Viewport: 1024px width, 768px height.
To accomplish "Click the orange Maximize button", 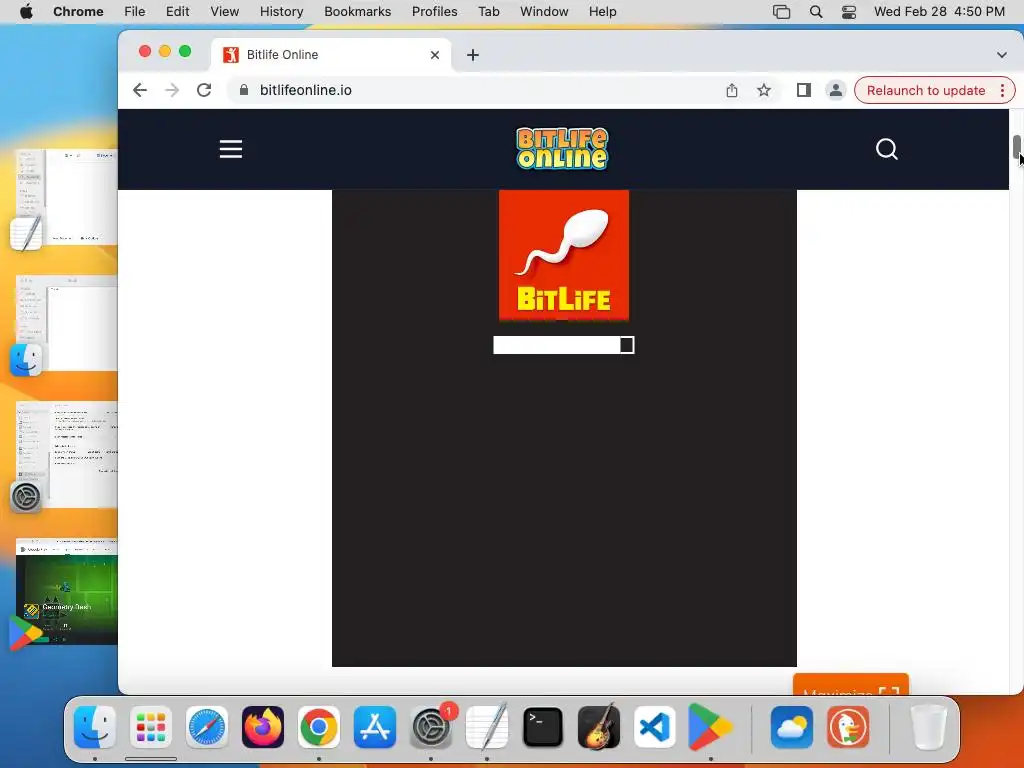I will click(850, 684).
